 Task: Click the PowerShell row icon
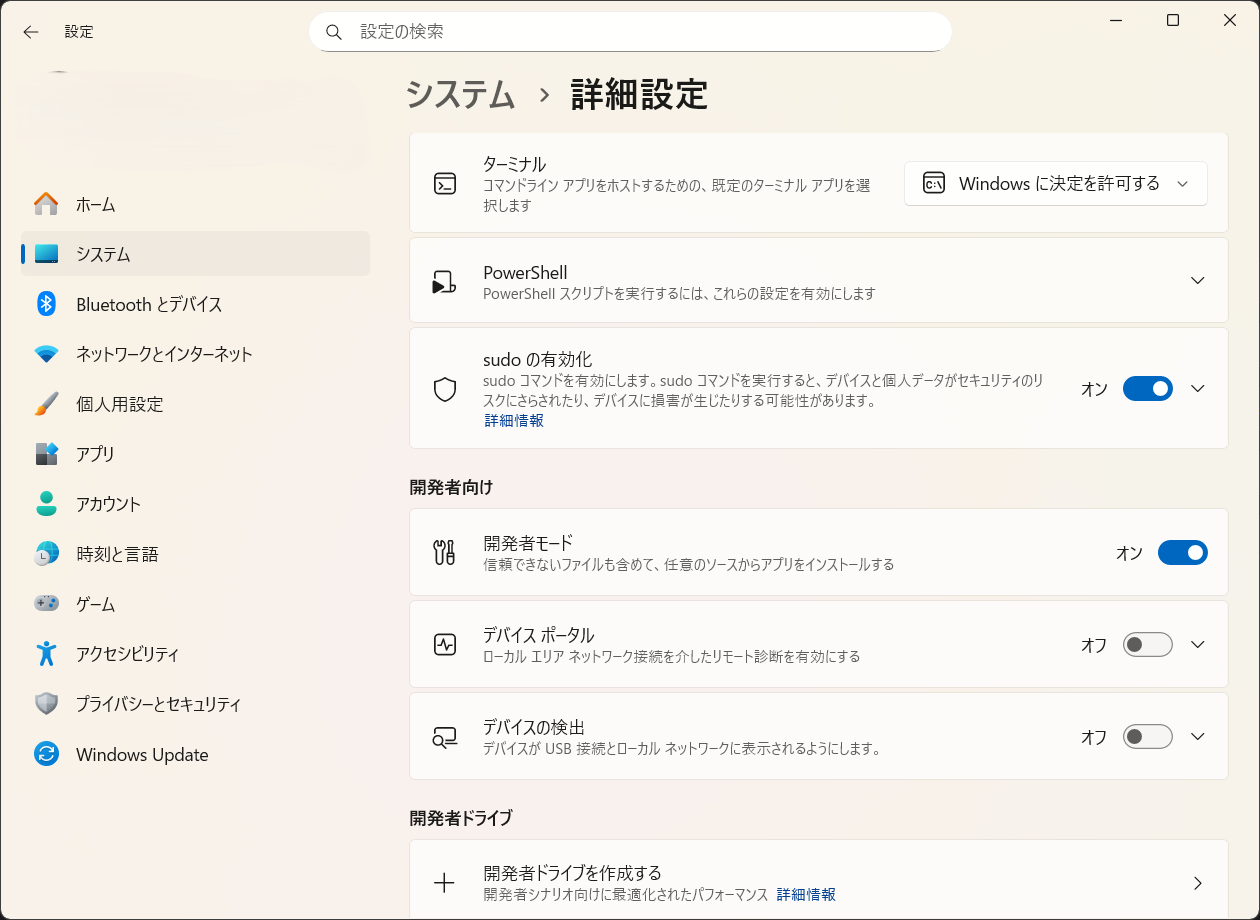coord(445,282)
